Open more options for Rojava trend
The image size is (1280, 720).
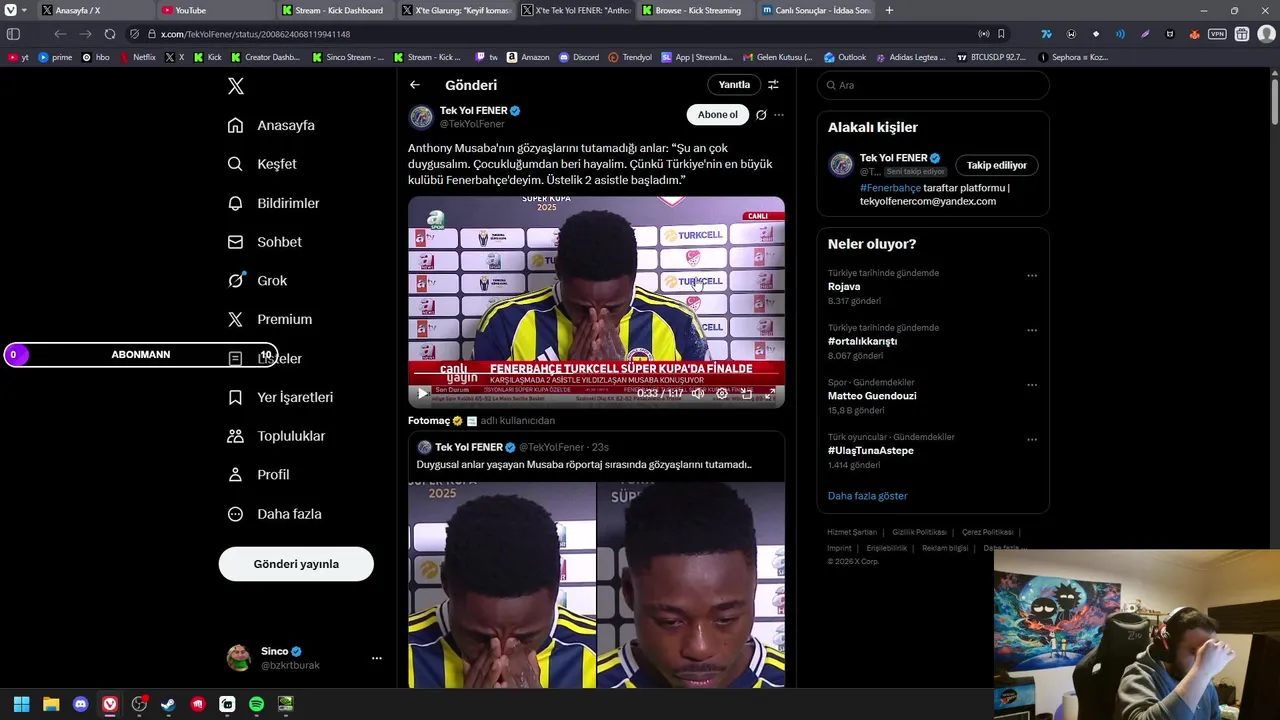click(x=1032, y=276)
